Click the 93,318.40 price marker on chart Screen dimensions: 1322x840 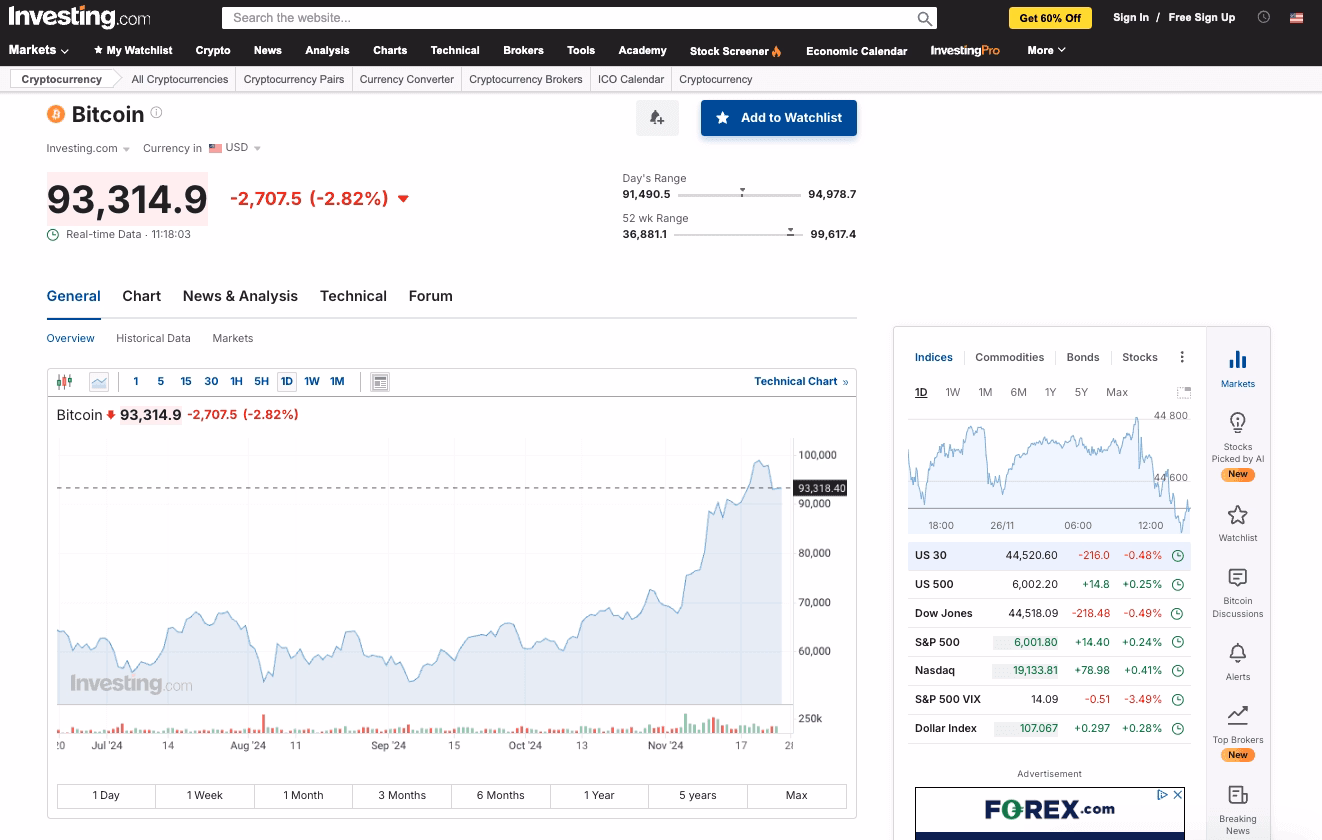coord(821,488)
